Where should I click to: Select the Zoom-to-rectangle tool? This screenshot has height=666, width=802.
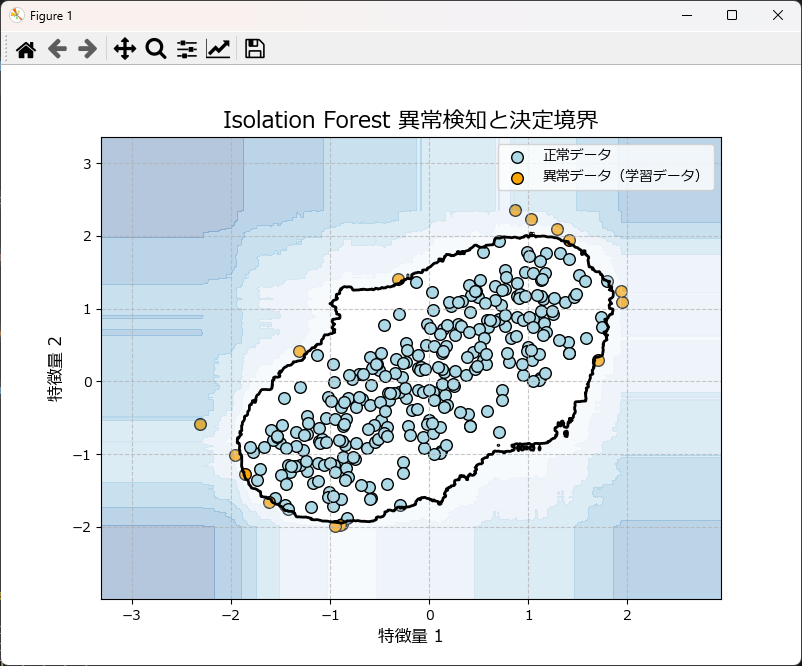pyautogui.click(x=154, y=48)
